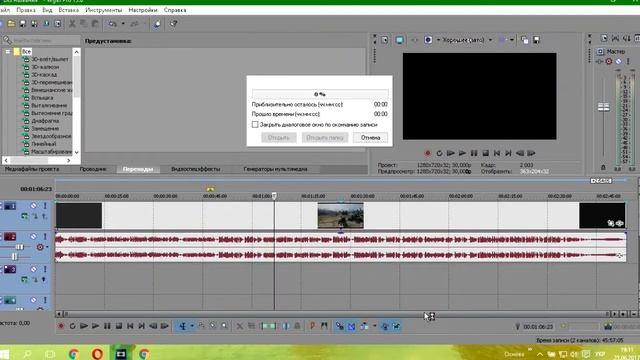Image resolution: width=640 pixels, height=360 pixels.
Task: Collapse the Все folder in transitions tree
Action: [7, 52]
